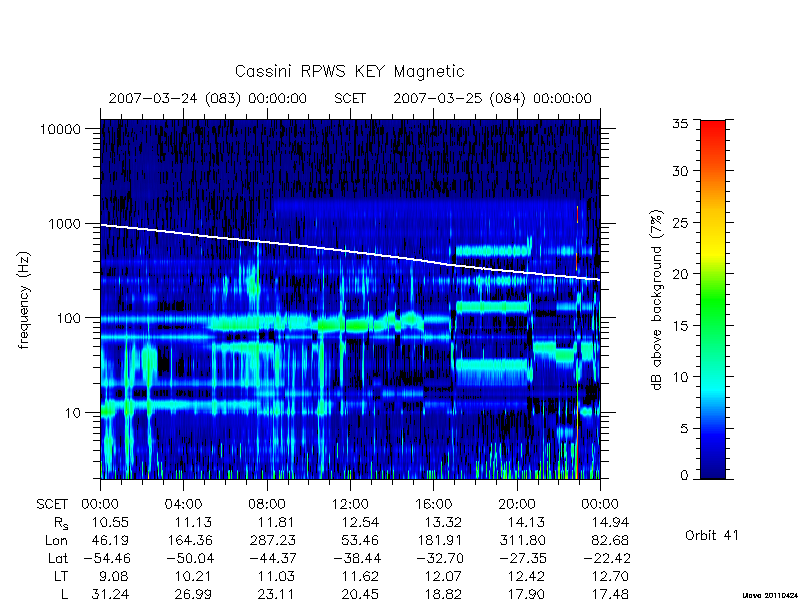Click the 100 frequency tick label
The image size is (800, 600).
pos(68,318)
